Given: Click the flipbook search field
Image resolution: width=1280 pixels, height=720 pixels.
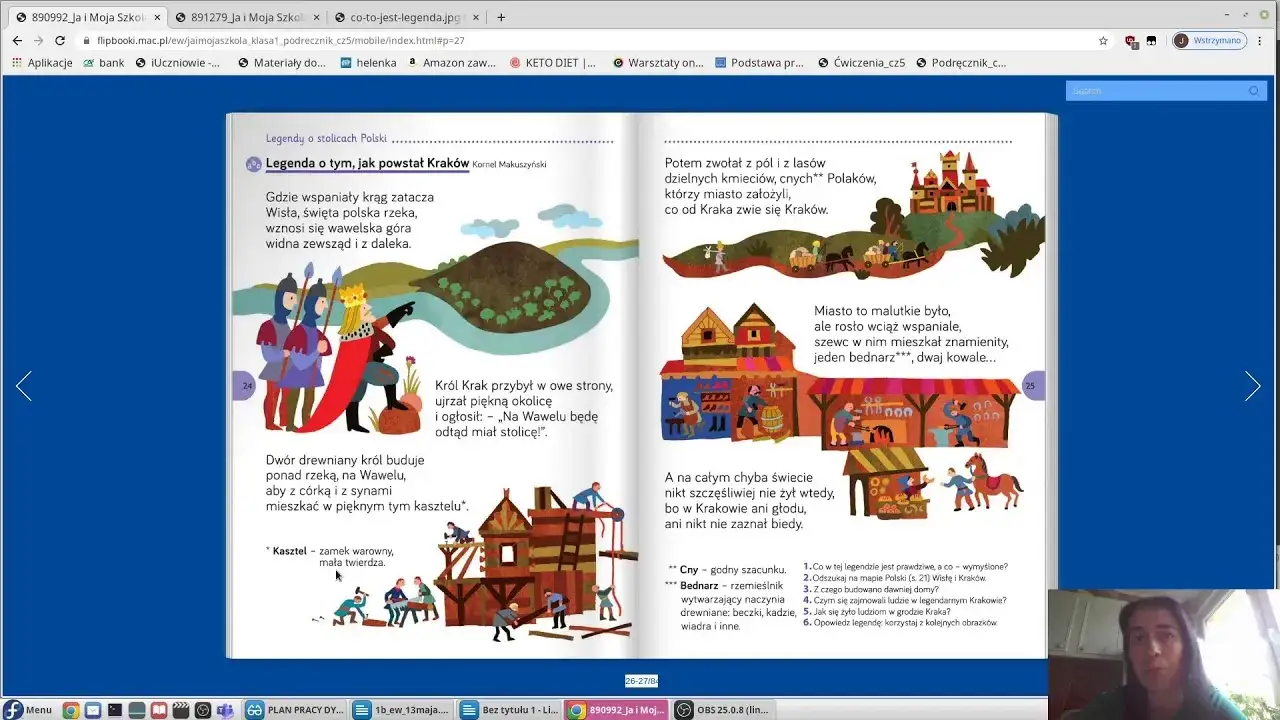Looking at the screenshot, I should 1158,91.
